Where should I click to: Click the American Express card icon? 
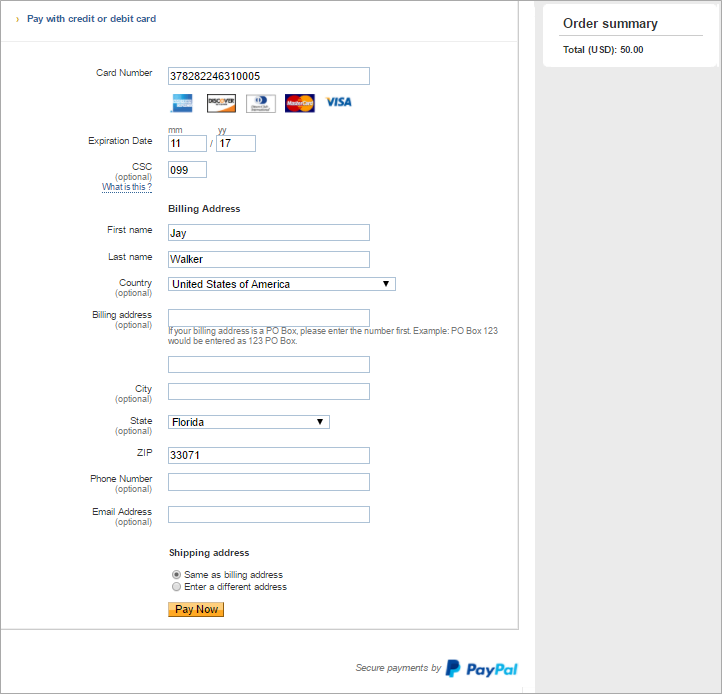coord(182,103)
